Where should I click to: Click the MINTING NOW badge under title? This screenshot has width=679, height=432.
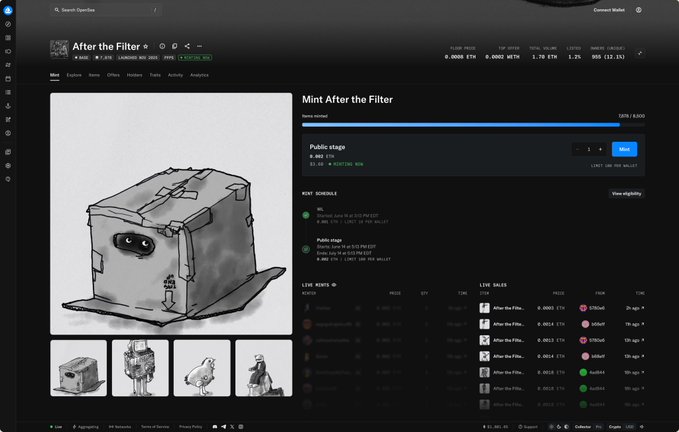tap(195, 58)
